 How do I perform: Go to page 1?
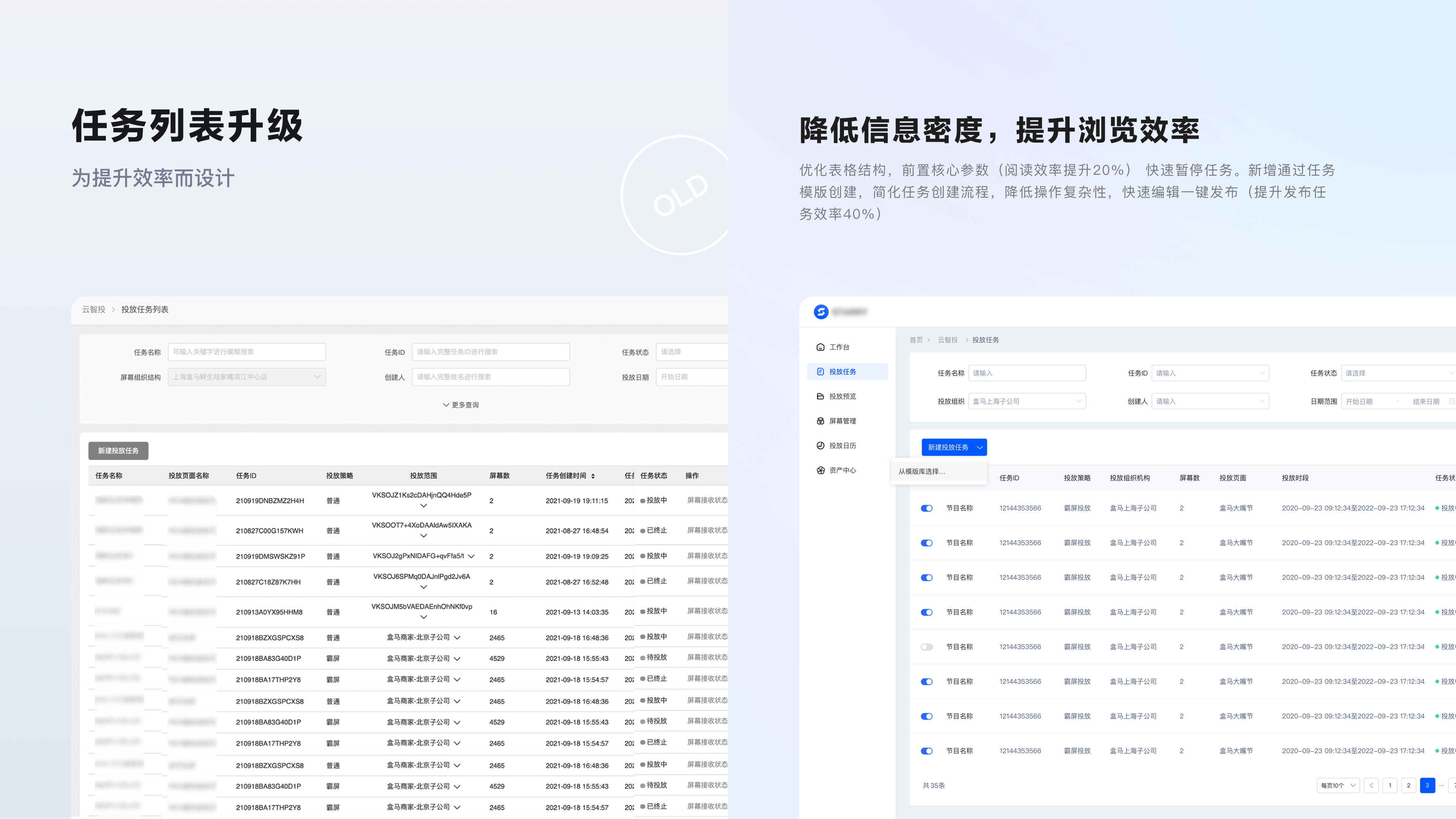coord(1390,785)
